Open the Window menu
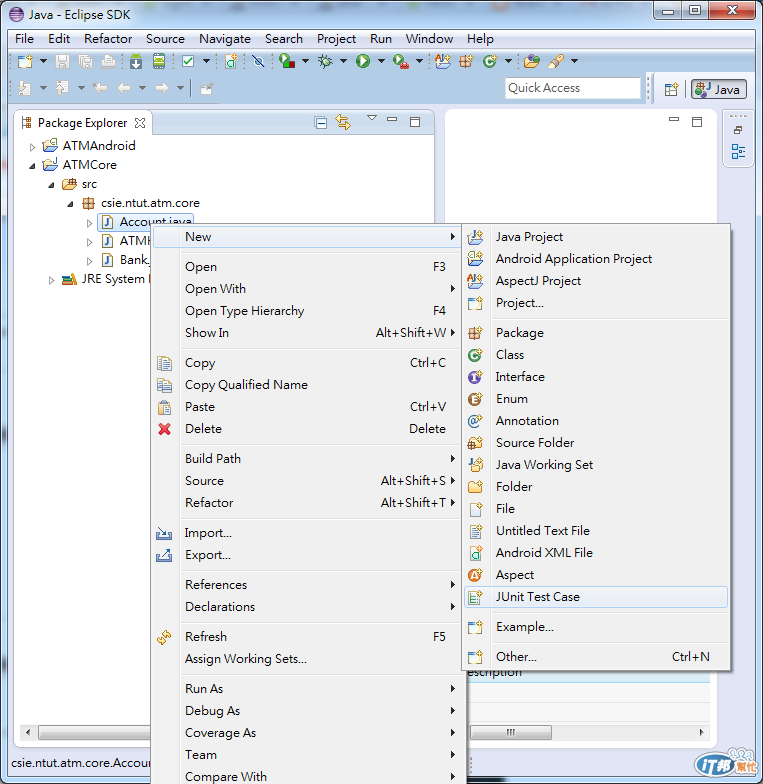Image resolution: width=763 pixels, height=784 pixels. [x=429, y=38]
